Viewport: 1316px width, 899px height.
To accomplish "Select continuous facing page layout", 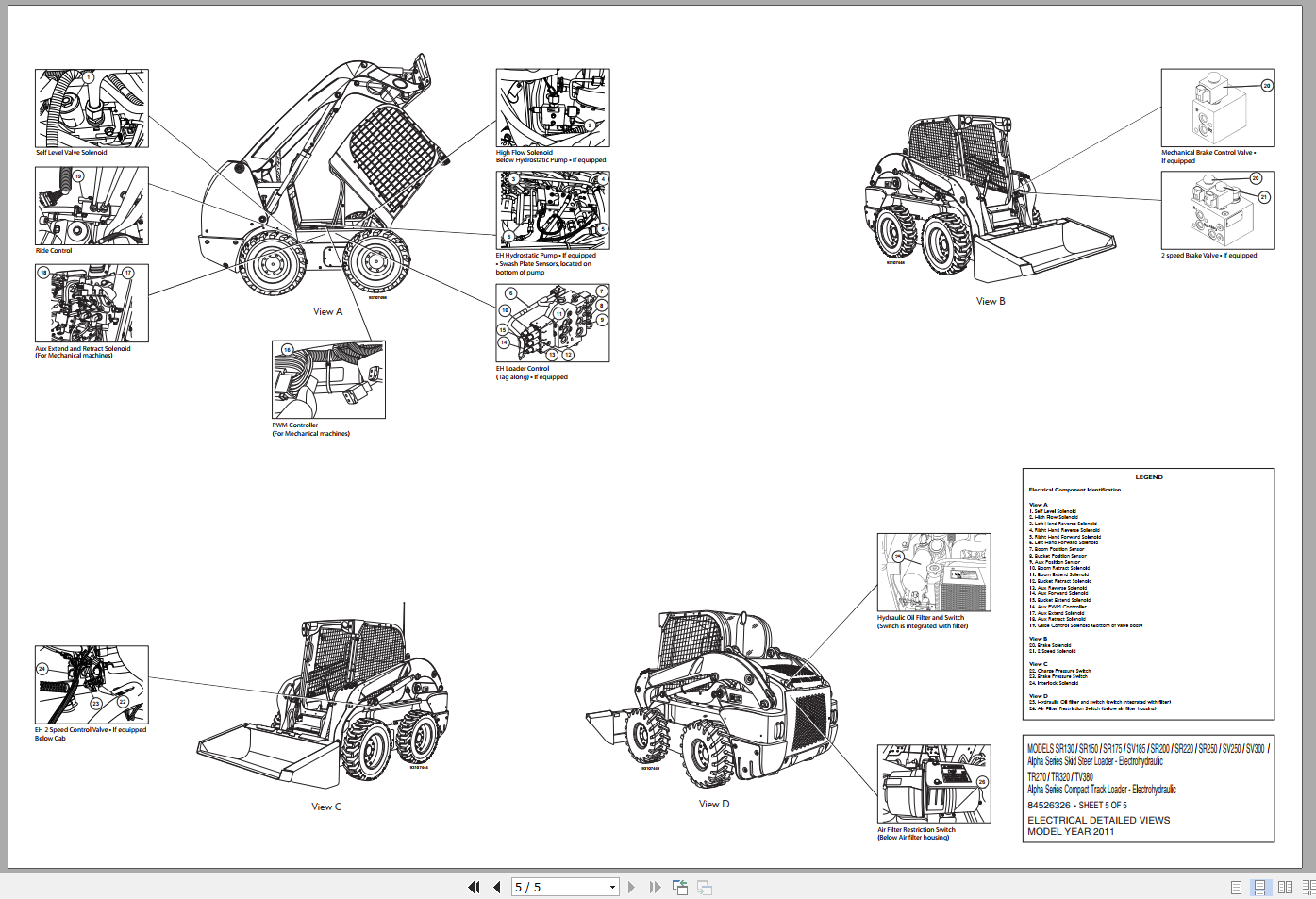I will 1309,887.
